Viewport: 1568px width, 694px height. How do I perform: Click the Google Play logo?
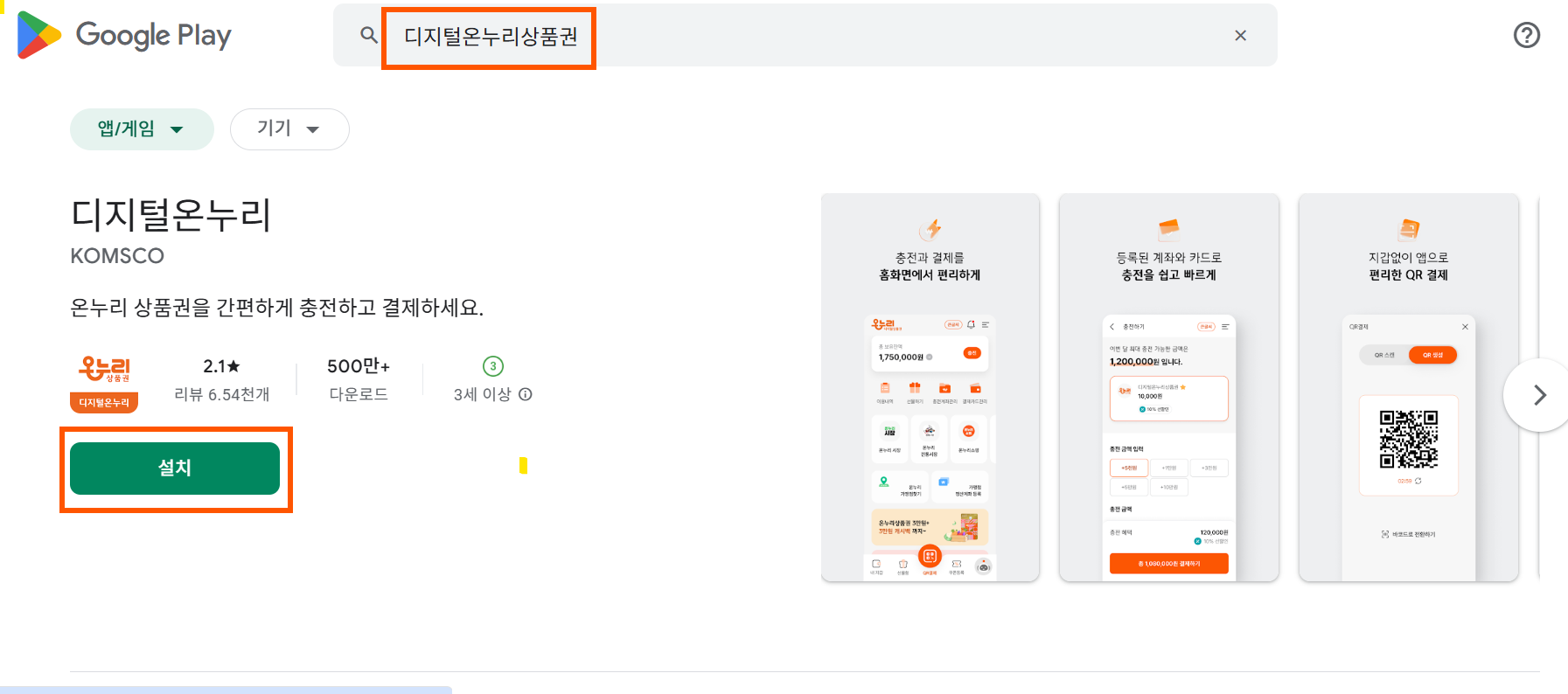123,35
